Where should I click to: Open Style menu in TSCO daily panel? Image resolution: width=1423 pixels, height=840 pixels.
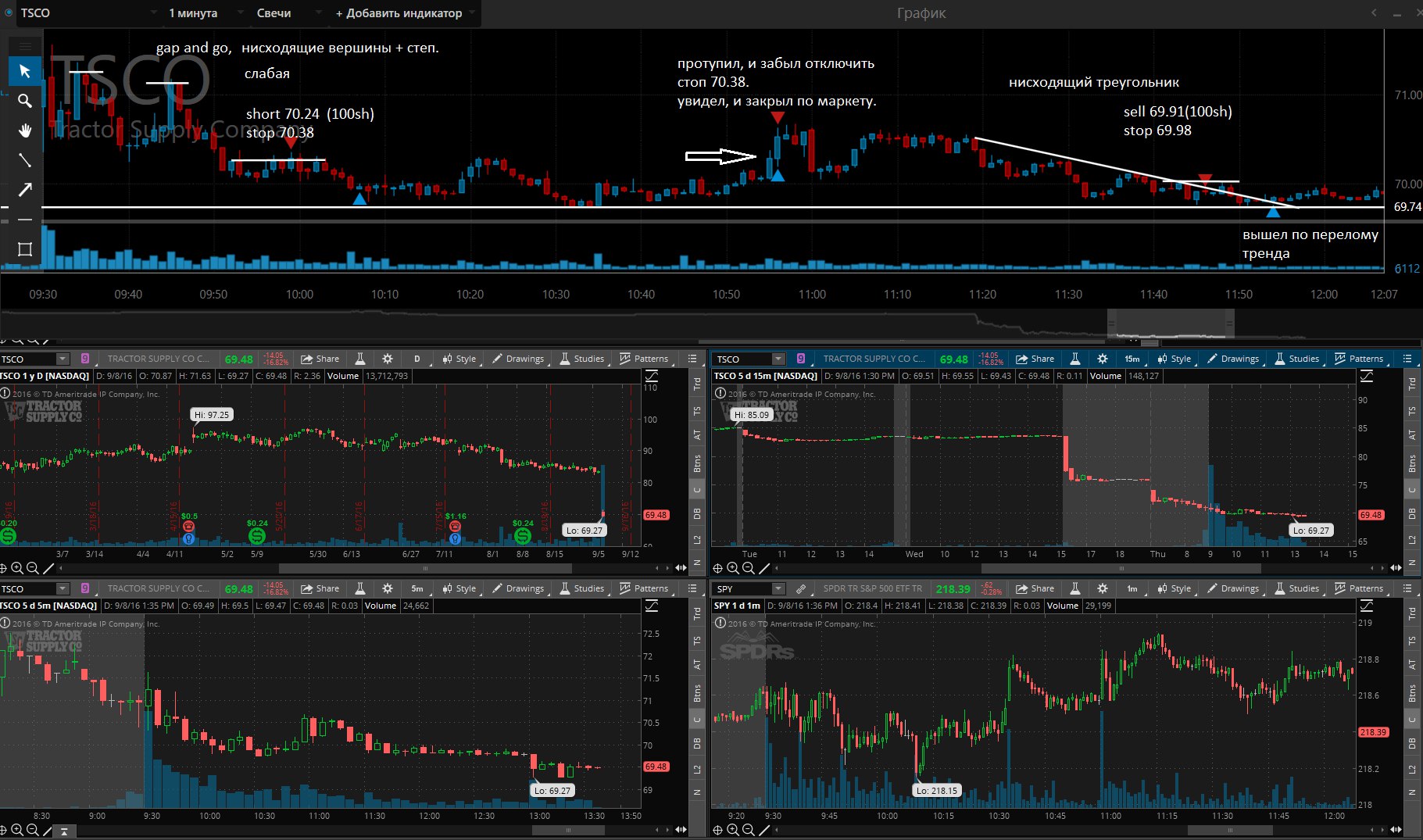(459, 359)
